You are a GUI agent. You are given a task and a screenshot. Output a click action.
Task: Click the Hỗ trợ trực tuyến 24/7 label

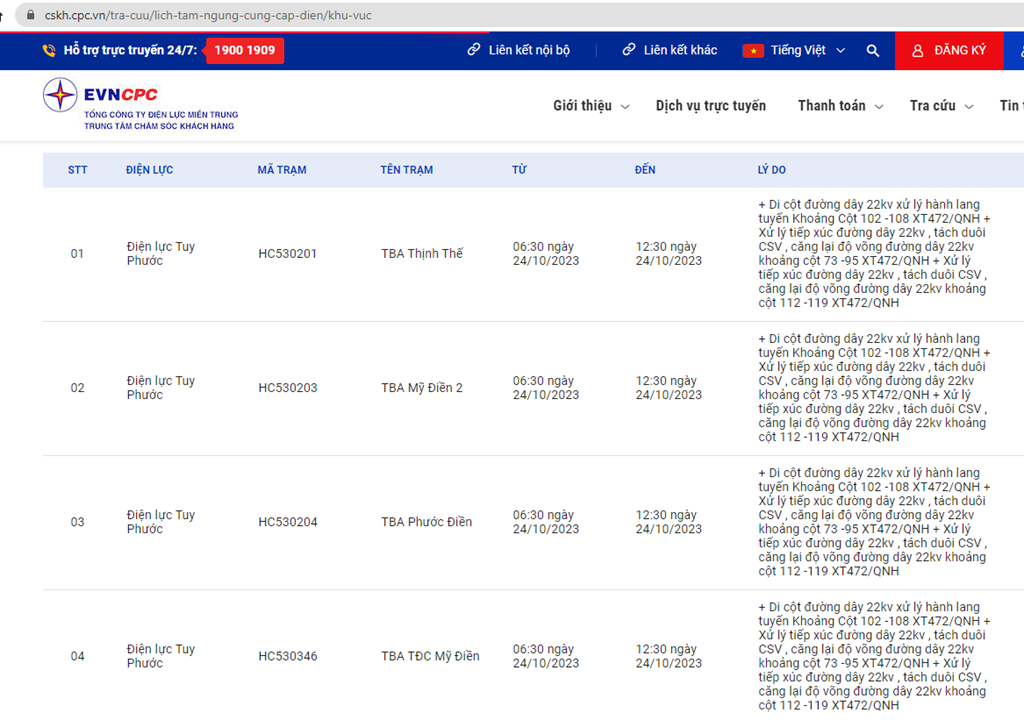[x=130, y=50]
